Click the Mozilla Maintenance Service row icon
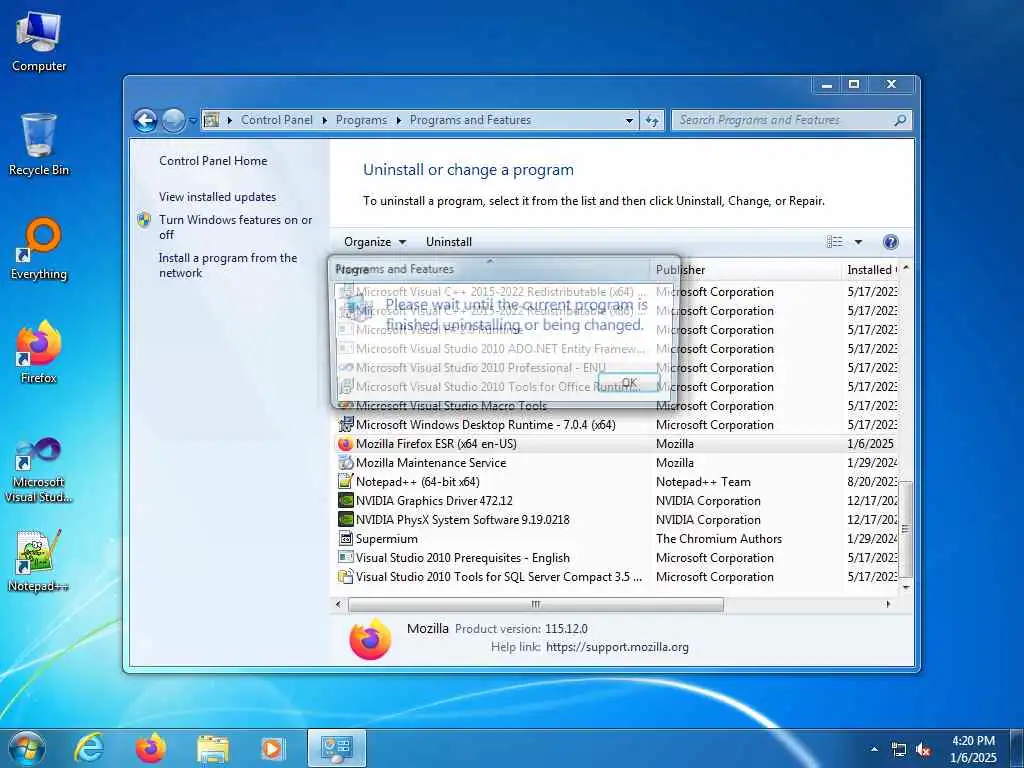The image size is (1024, 768). (x=345, y=462)
